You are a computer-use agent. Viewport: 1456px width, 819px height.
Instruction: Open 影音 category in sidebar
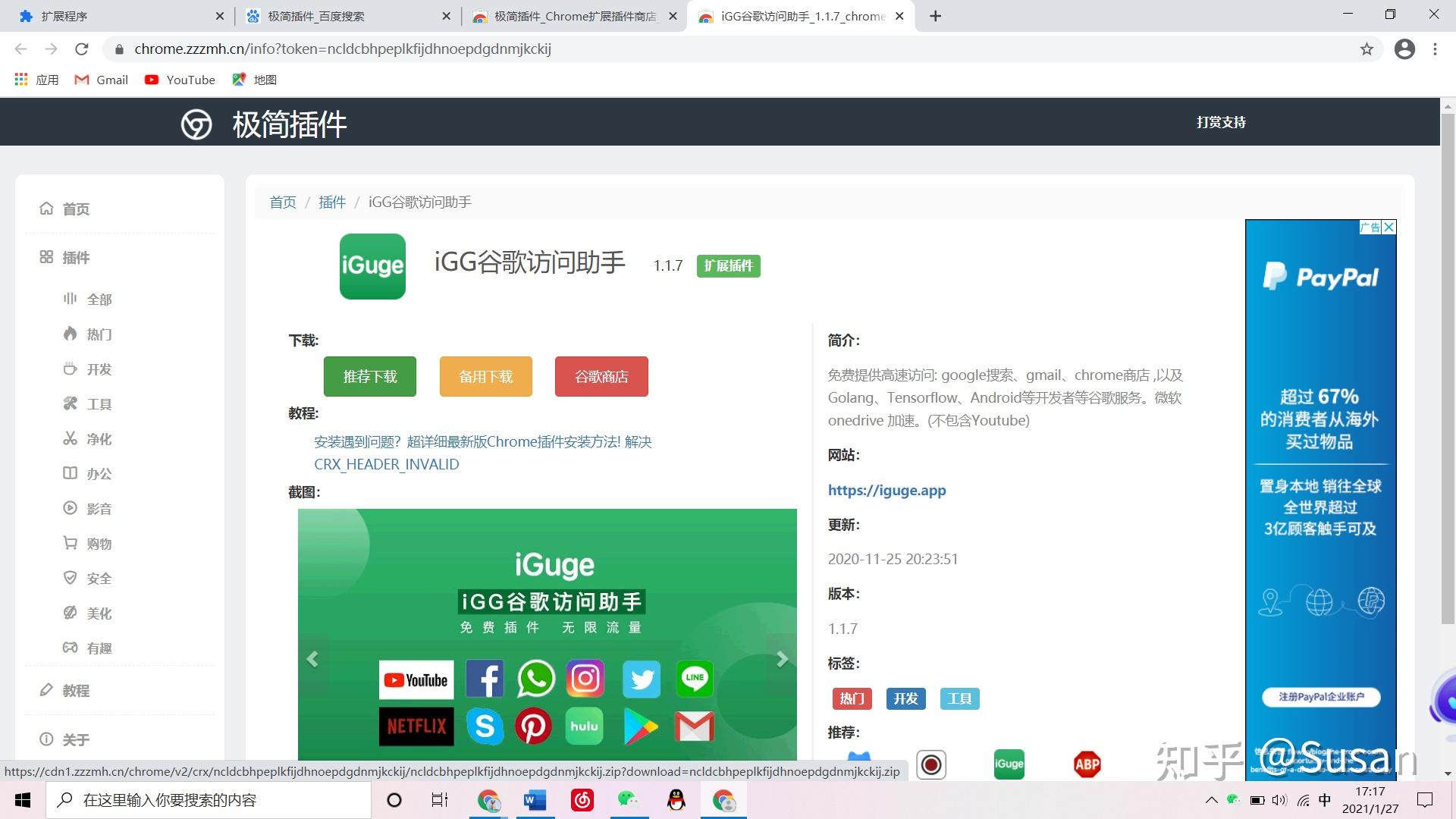pyautogui.click(x=87, y=509)
